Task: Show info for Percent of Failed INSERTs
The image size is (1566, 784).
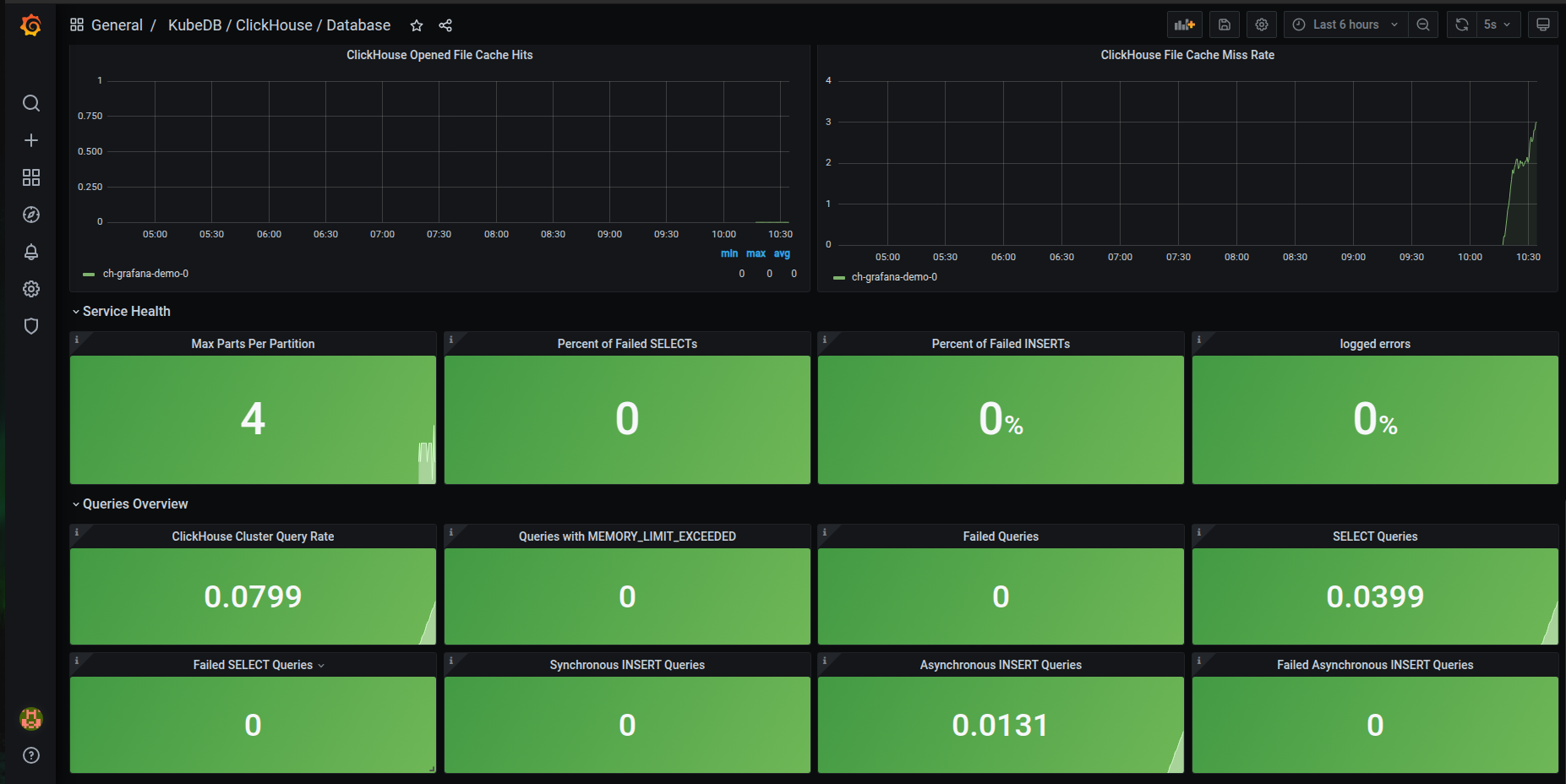Action: [x=825, y=340]
